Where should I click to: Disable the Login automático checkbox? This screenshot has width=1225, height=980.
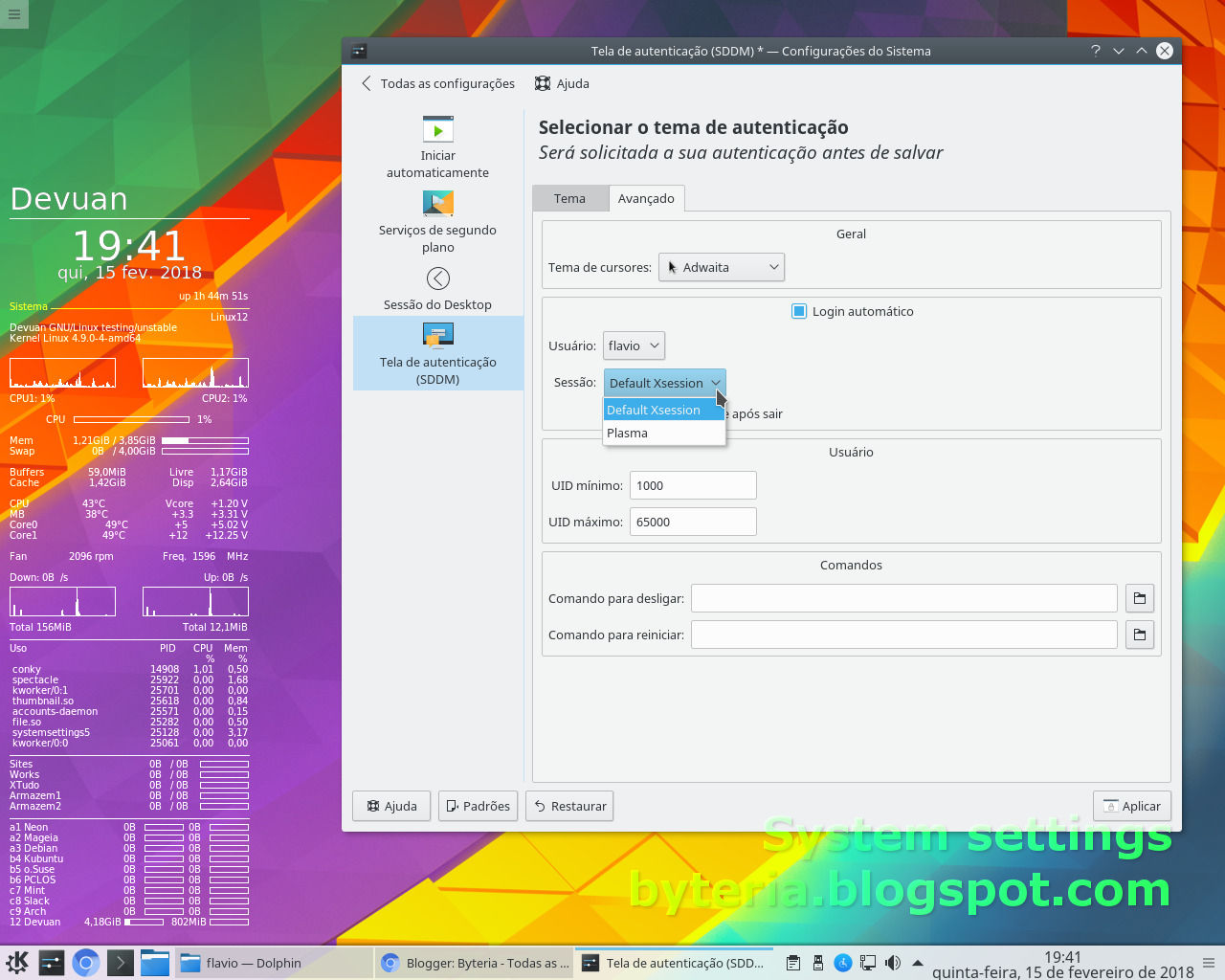point(798,310)
